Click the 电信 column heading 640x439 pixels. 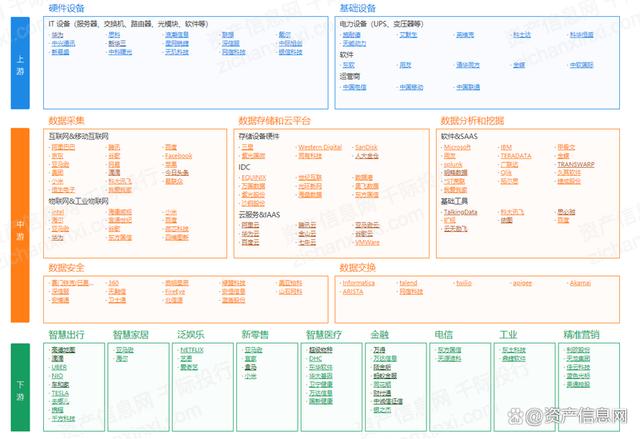tap(444, 335)
